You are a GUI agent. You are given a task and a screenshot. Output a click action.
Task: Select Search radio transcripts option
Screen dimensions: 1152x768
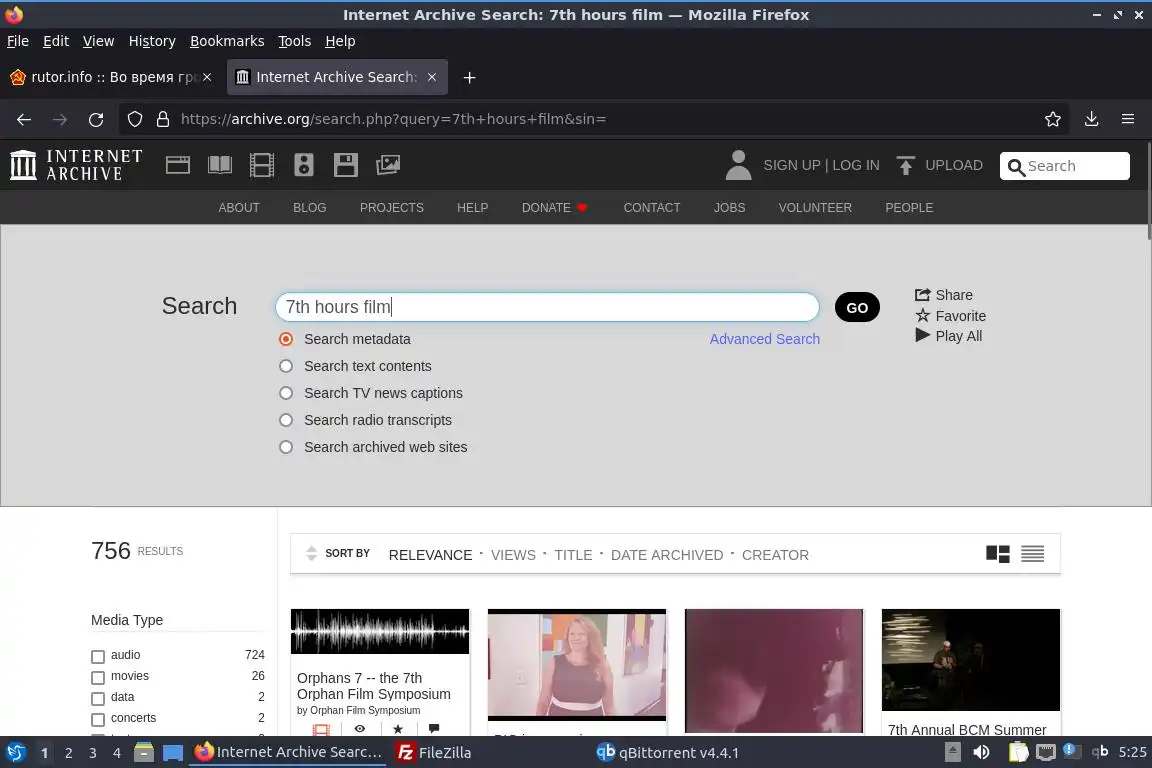(286, 420)
